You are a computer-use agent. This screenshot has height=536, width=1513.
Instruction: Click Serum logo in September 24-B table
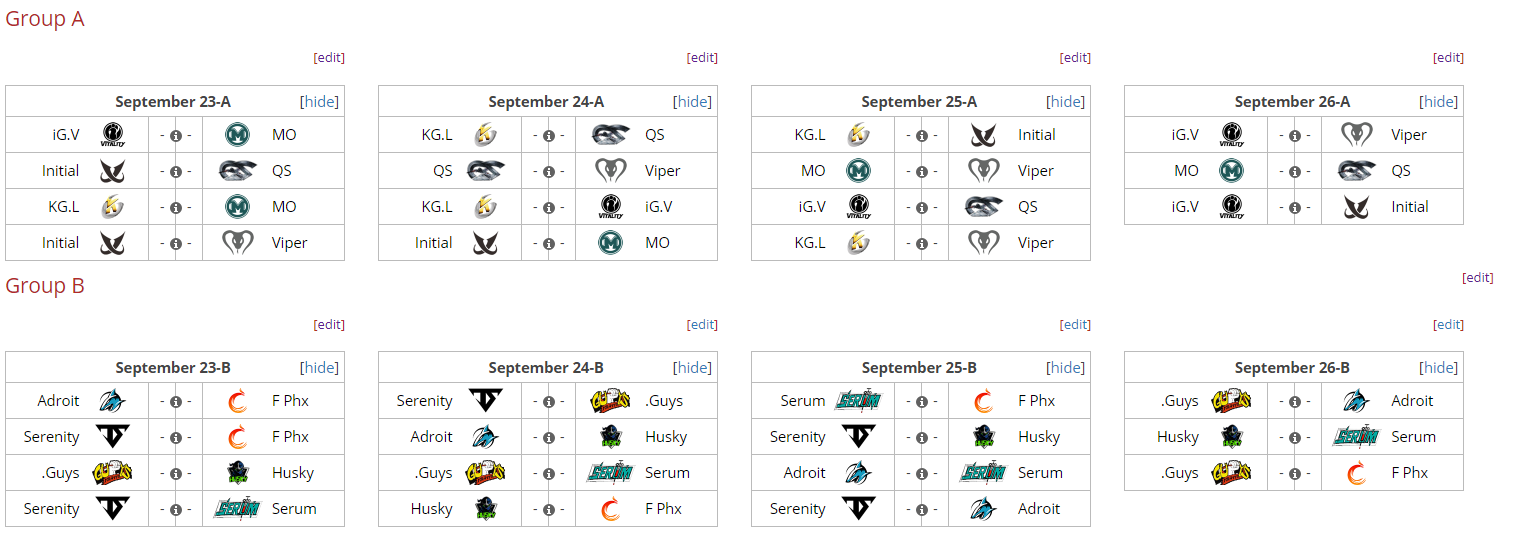[x=610, y=473]
